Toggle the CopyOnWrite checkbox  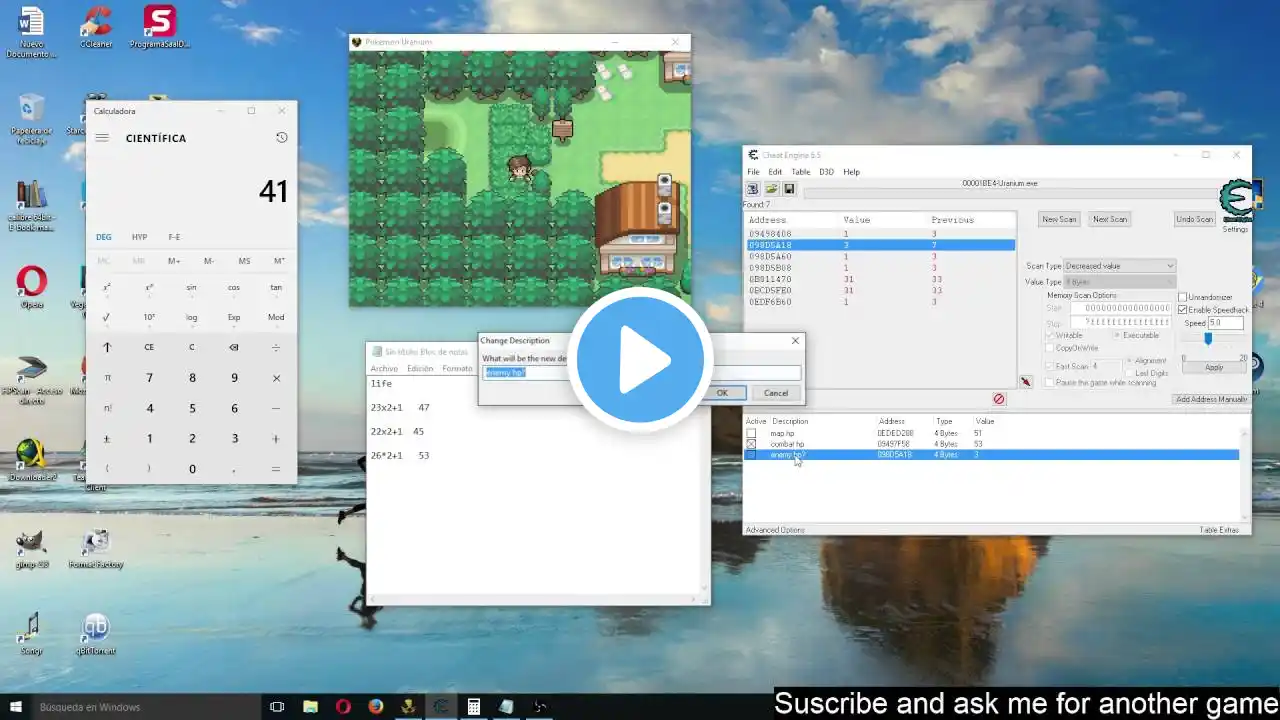coord(1050,348)
